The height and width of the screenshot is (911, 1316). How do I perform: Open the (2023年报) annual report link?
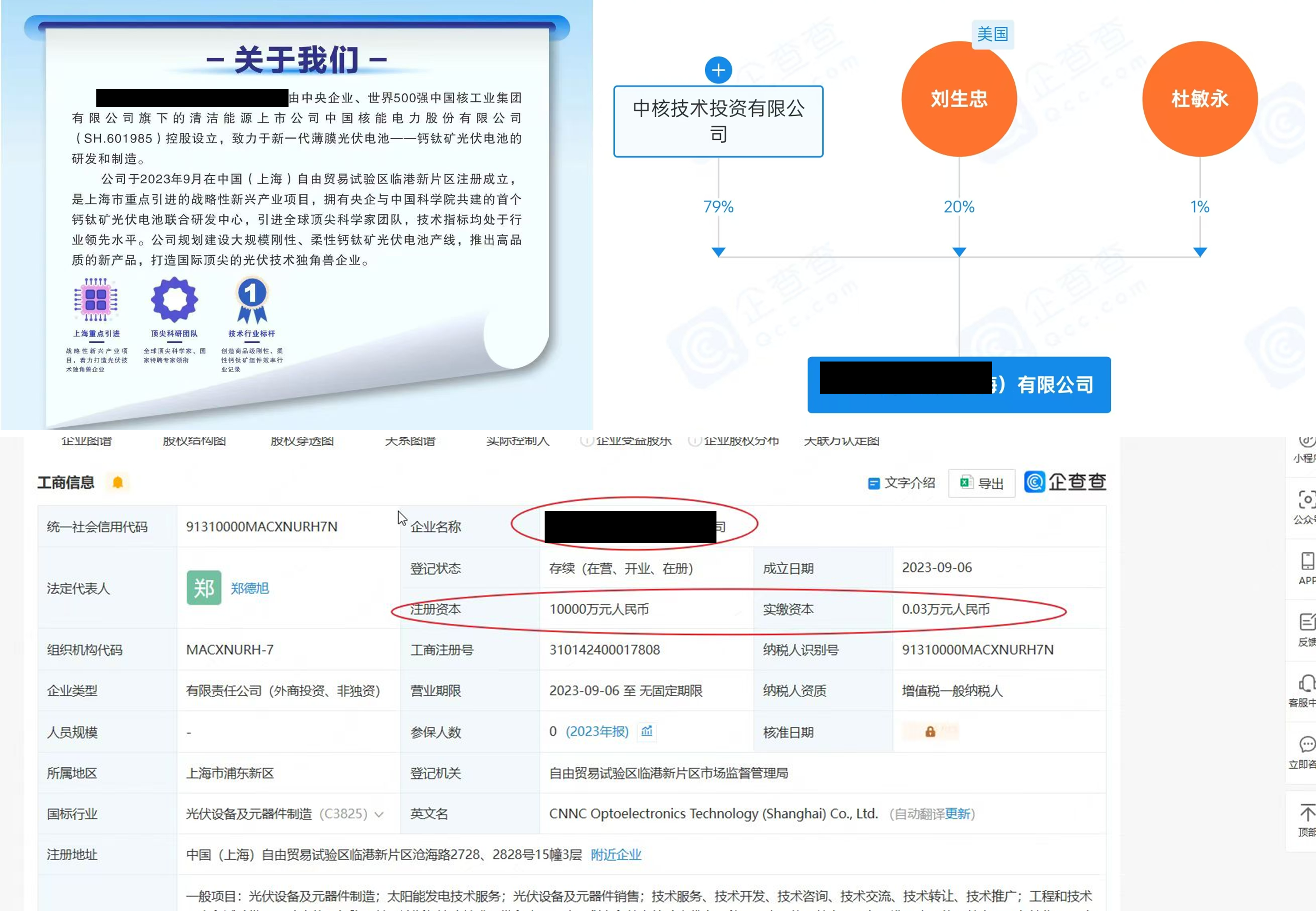pyautogui.click(x=597, y=731)
